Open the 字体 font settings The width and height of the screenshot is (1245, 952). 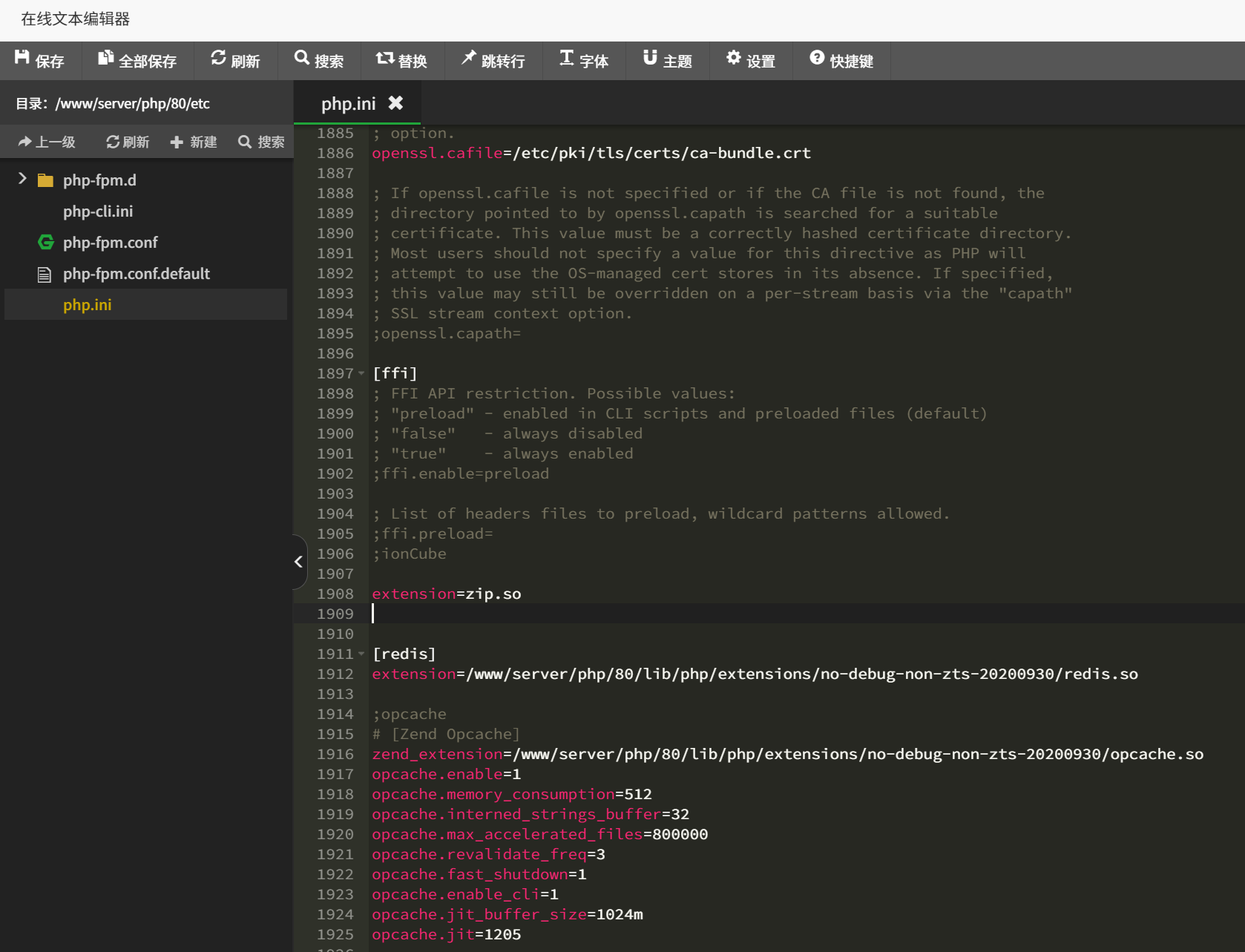point(584,61)
